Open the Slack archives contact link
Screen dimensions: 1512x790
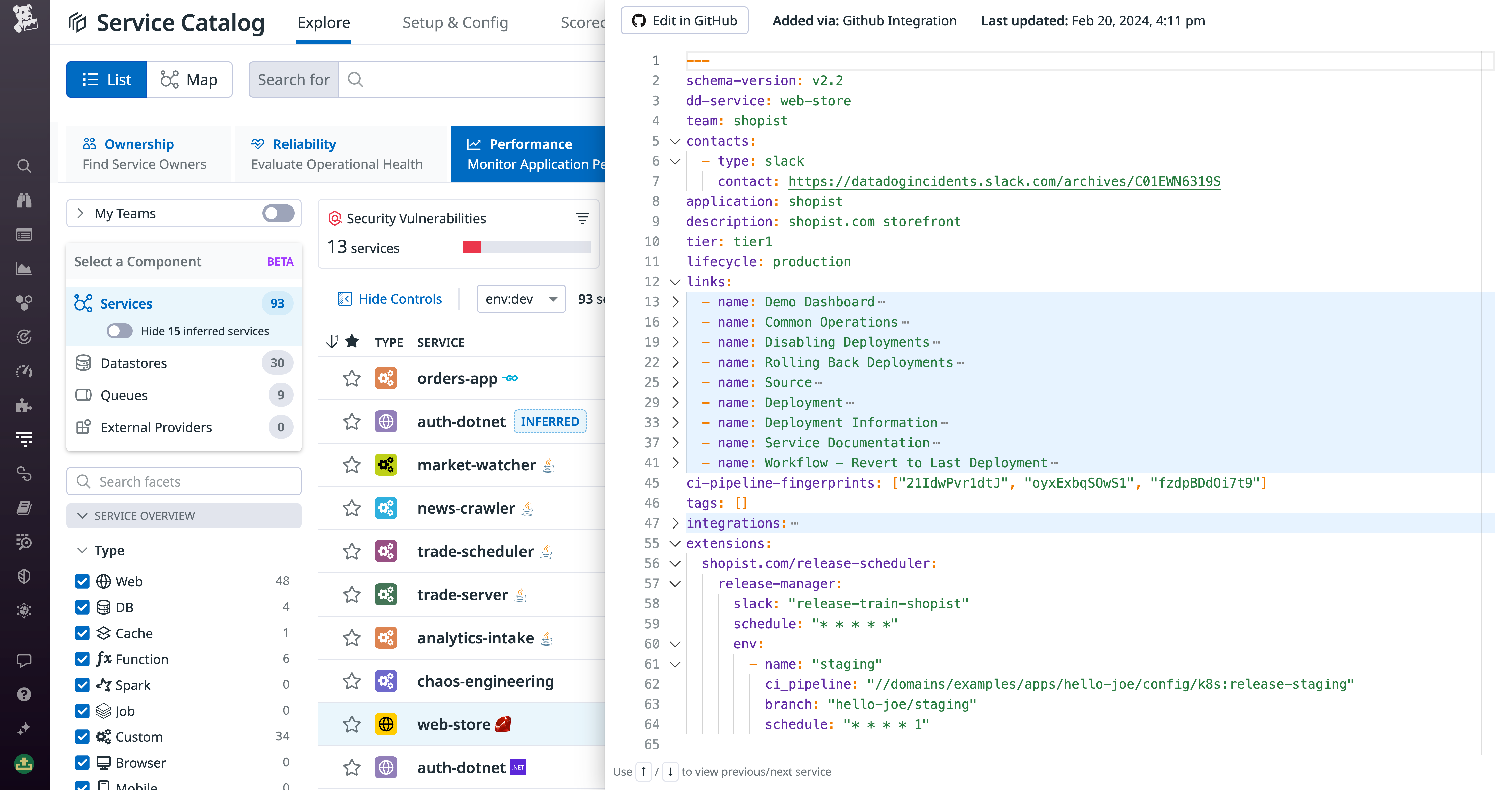(1004, 181)
